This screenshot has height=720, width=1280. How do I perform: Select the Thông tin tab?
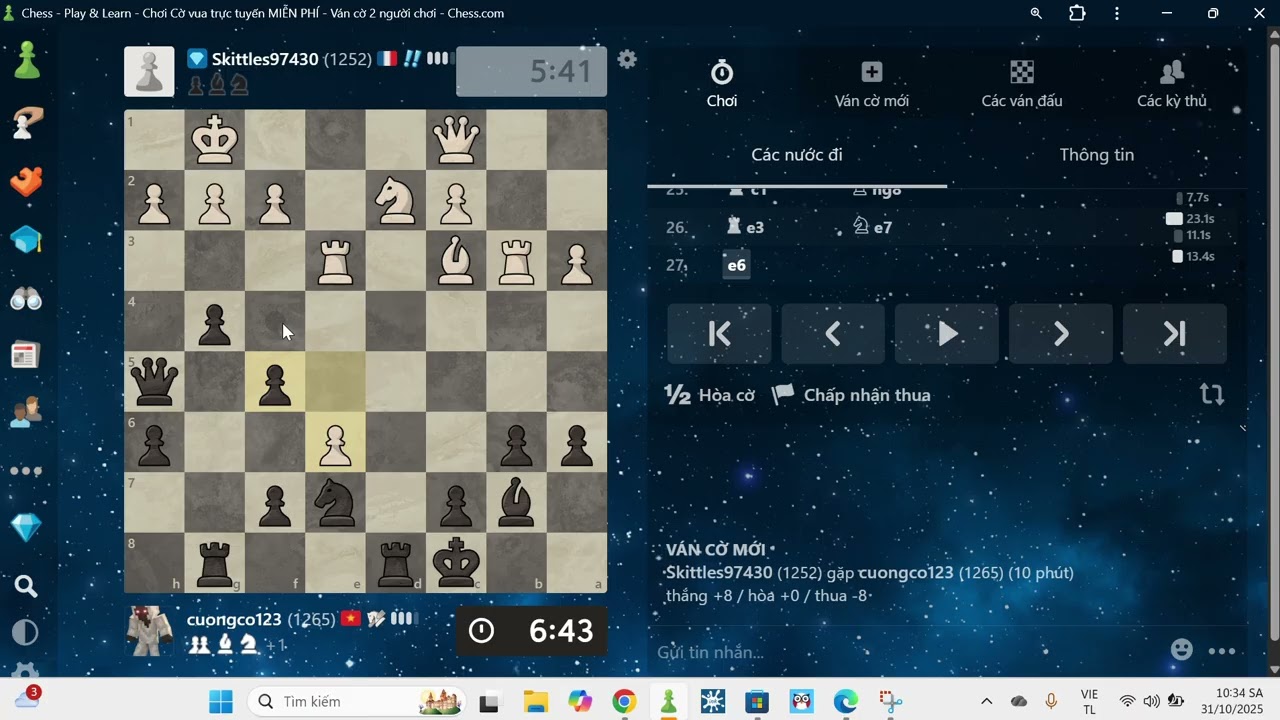(1097, 155)
